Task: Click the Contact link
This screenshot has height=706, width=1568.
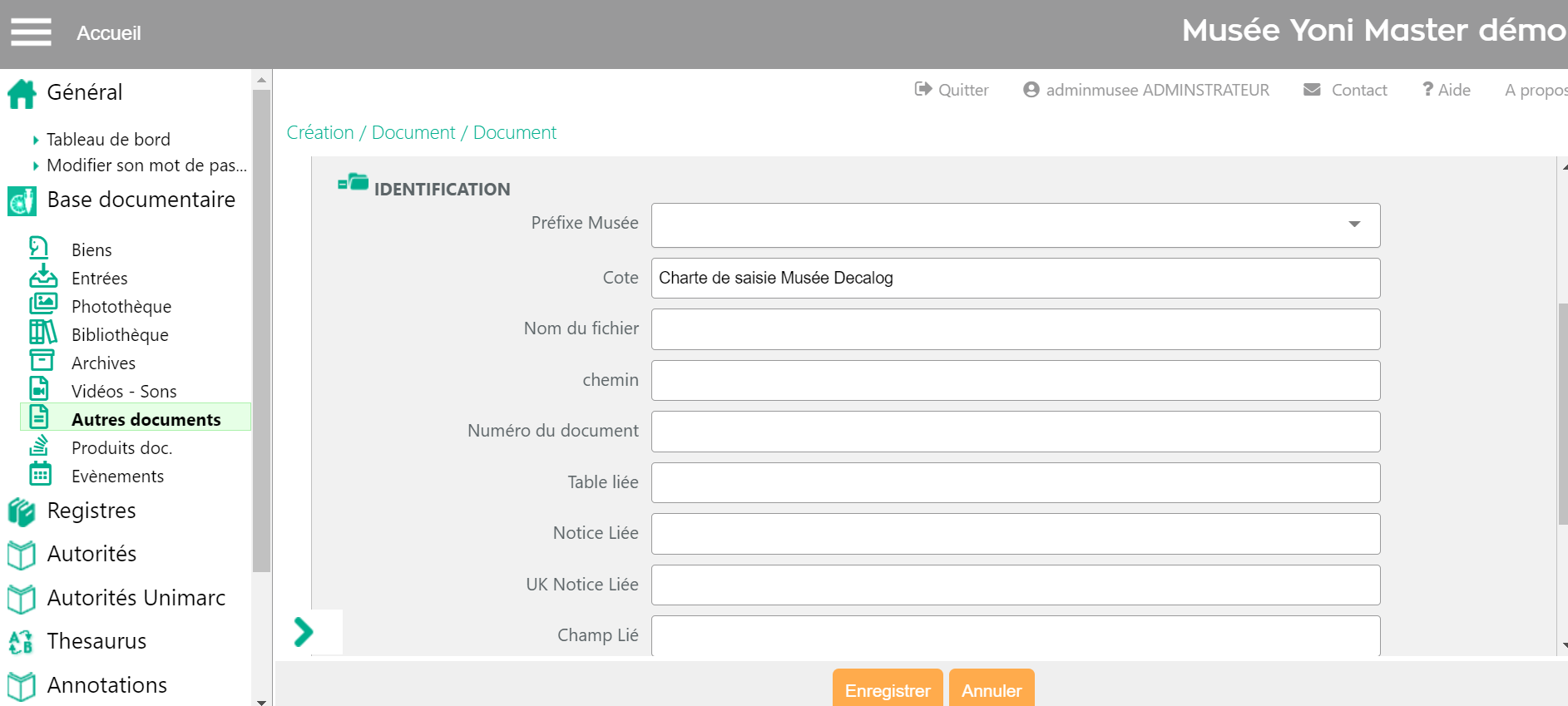Action: [1359, 90]
